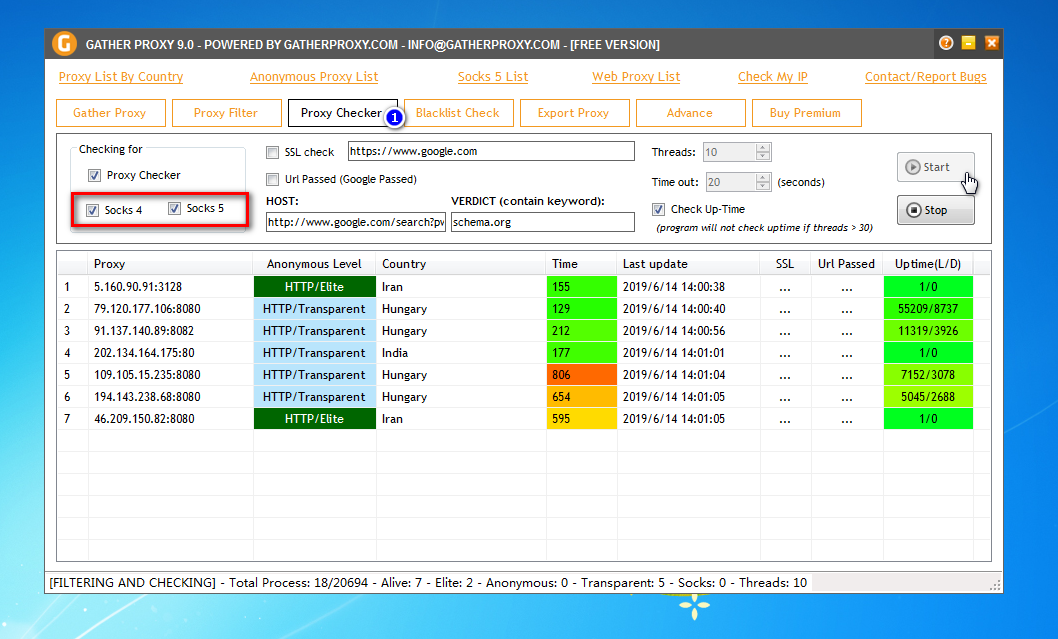
Task: Open the Socks 5 List link
Action: coord(493,77)
